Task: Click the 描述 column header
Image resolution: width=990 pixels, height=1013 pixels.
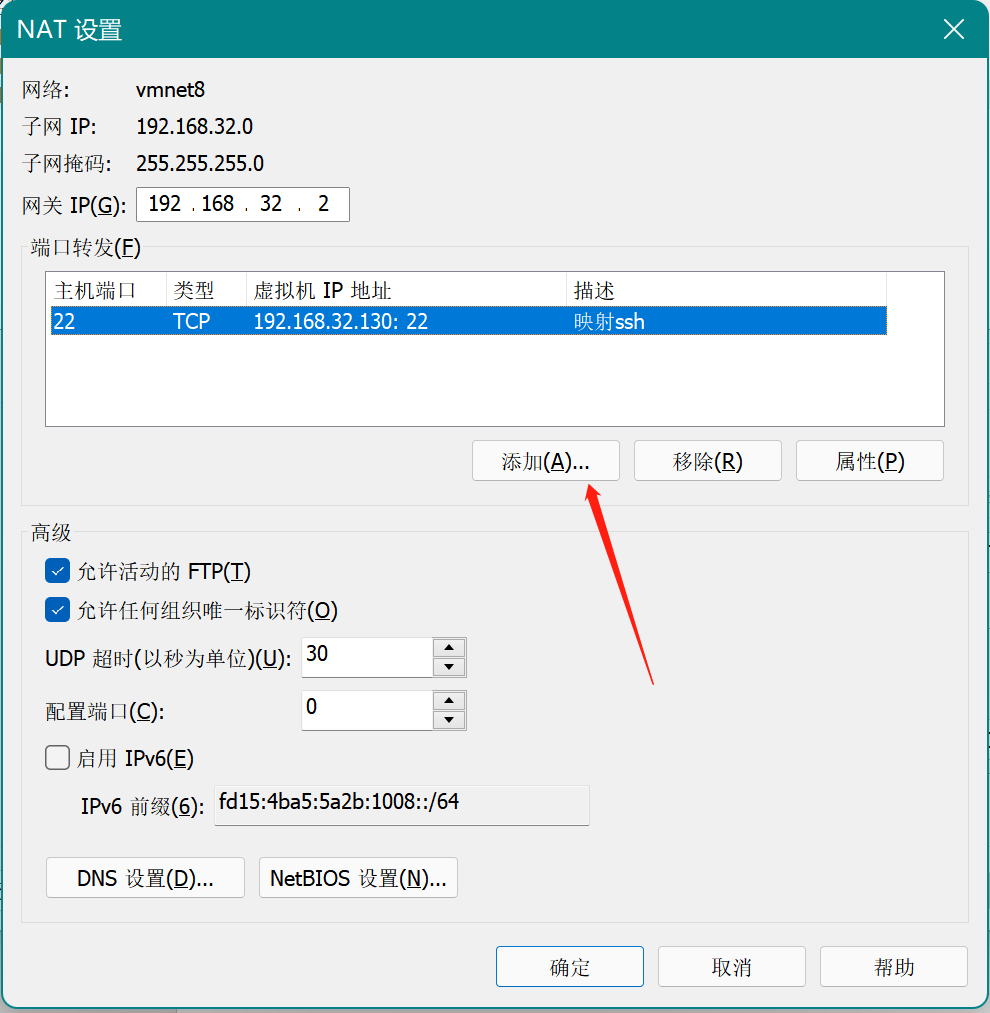Action: tap(726, 290)
